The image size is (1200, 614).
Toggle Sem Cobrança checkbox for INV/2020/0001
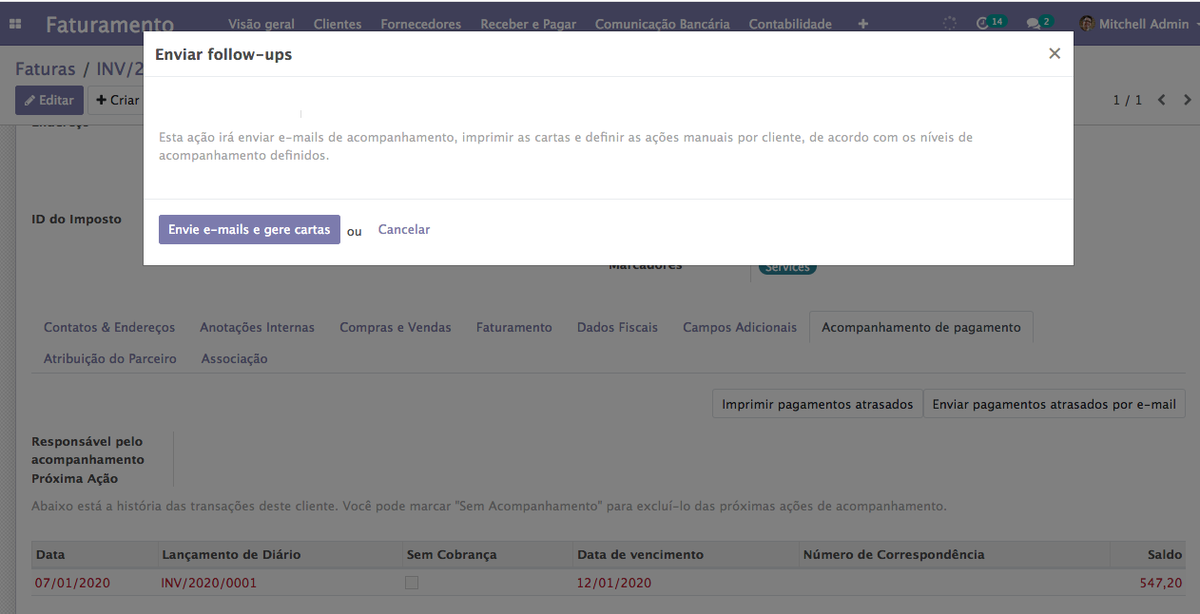[412, 583]
